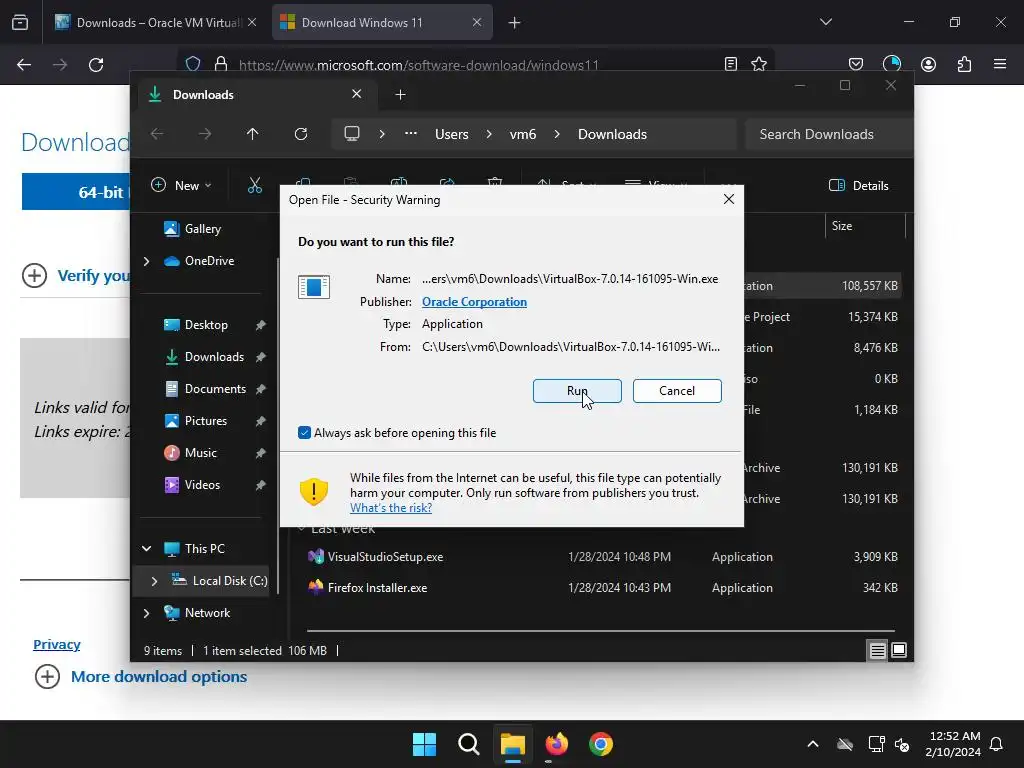Open the Firefox hamburger menu
The height and width of the screenshot is (768, 1024).
[x=1000, y=64]
